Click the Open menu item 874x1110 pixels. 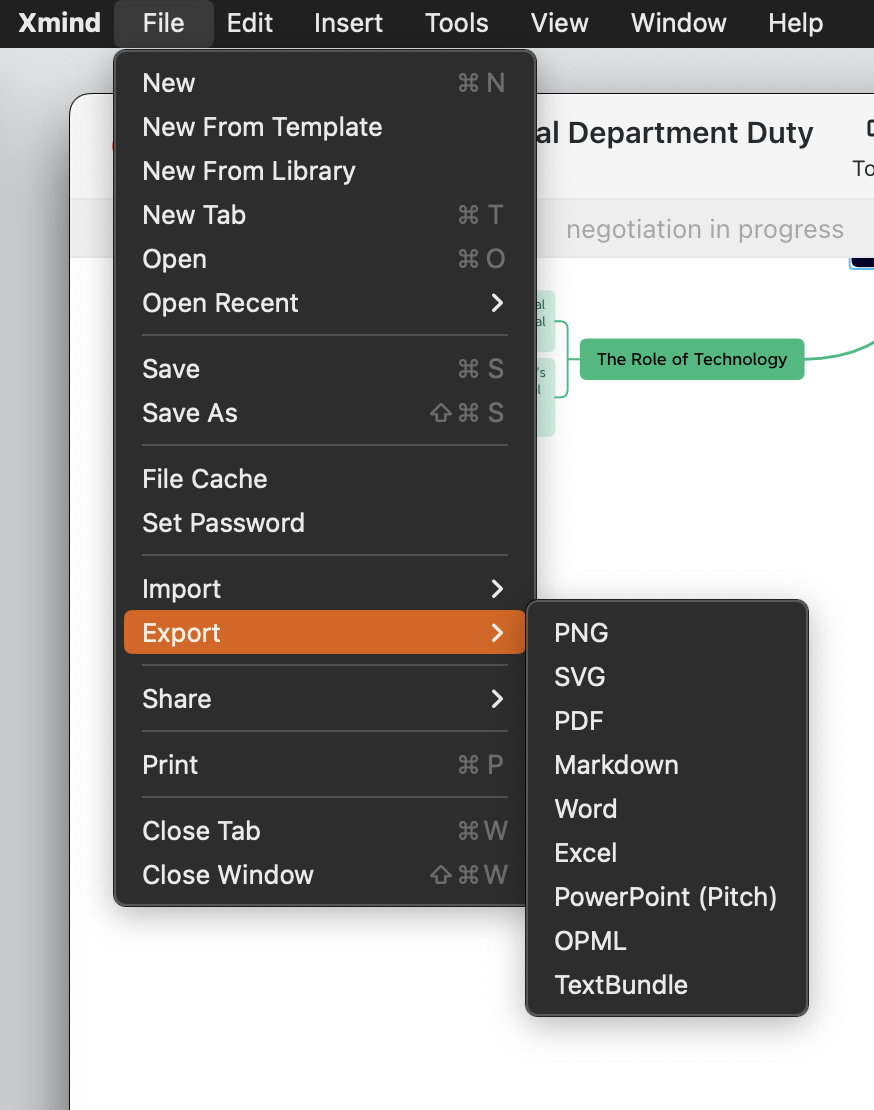pyautogui.click(x=324, y=259)
